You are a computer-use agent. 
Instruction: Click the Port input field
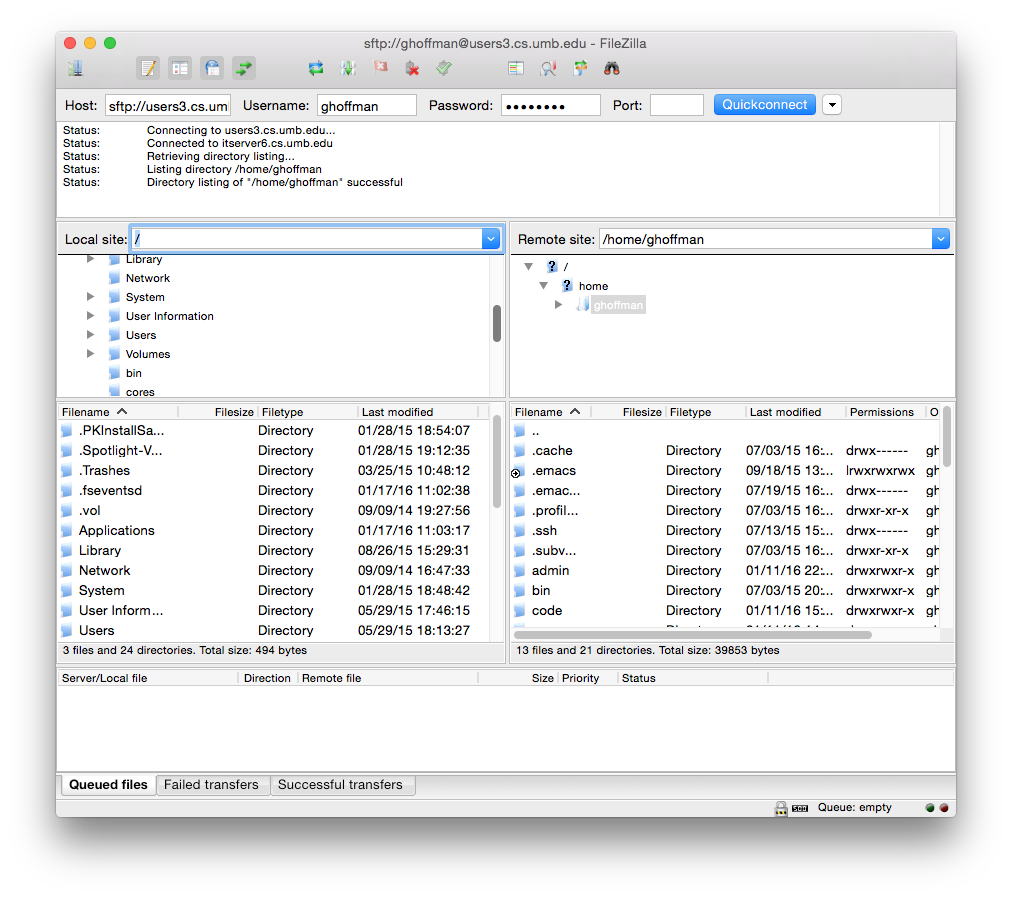(x=676, y=105)
